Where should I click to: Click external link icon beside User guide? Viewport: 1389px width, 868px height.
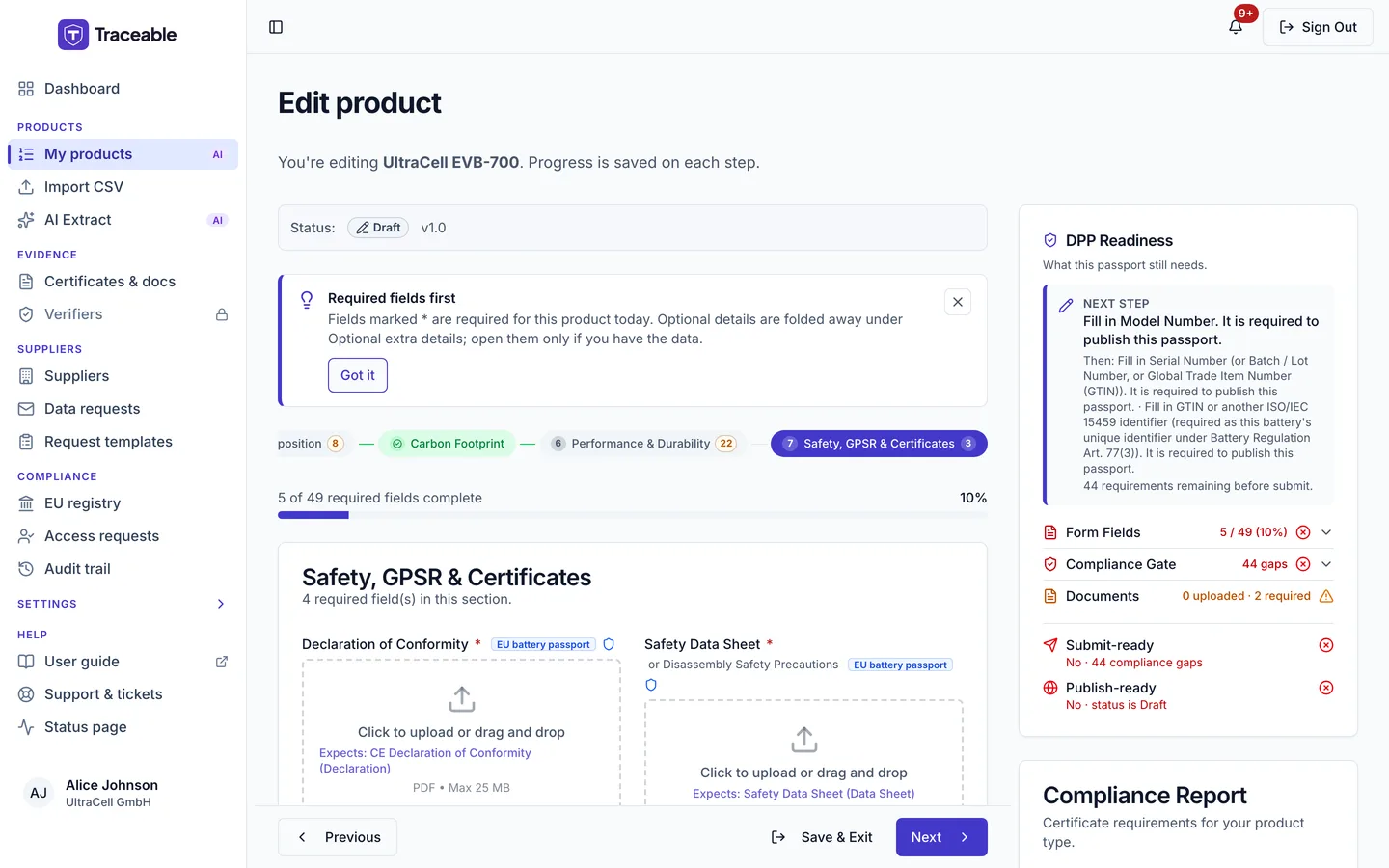(222, 662)
